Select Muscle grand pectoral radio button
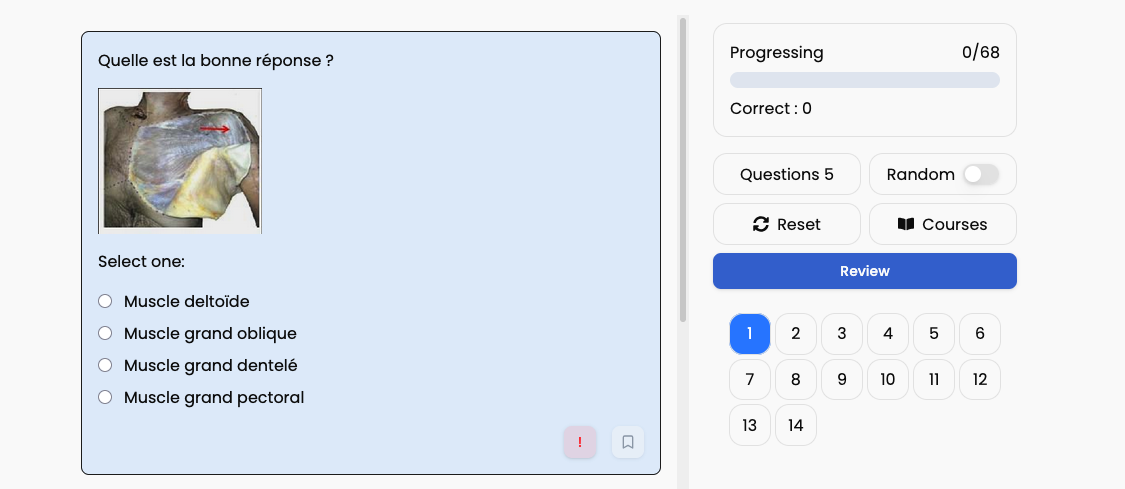The image size is (1125, 489). coord(105,397)
